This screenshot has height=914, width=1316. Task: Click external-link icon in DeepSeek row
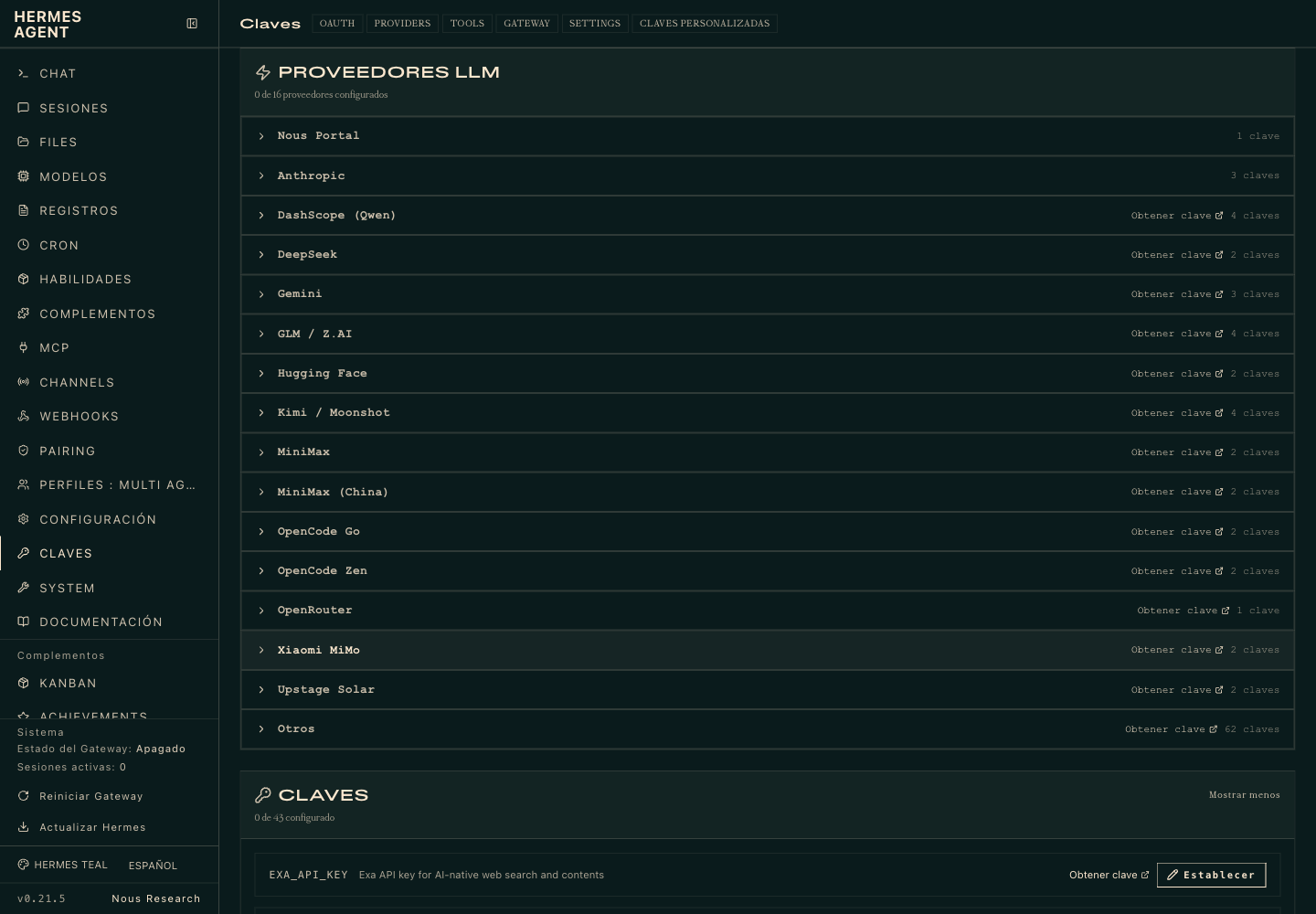1219,255
